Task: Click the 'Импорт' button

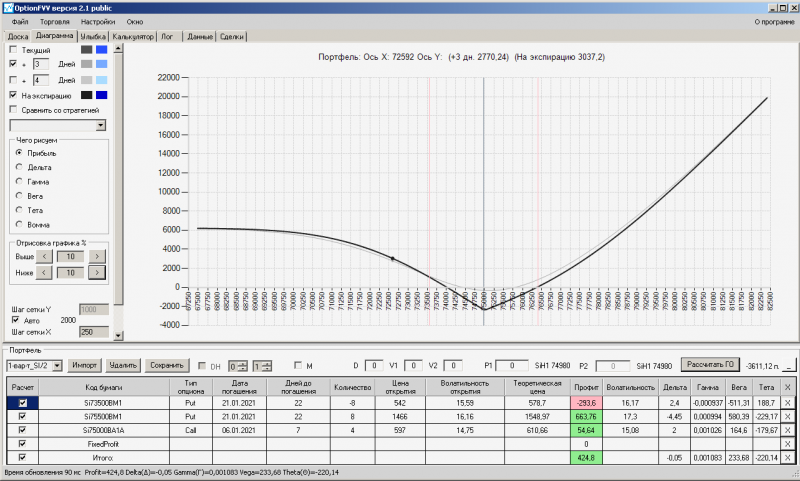Action: [x=85, y=366]
